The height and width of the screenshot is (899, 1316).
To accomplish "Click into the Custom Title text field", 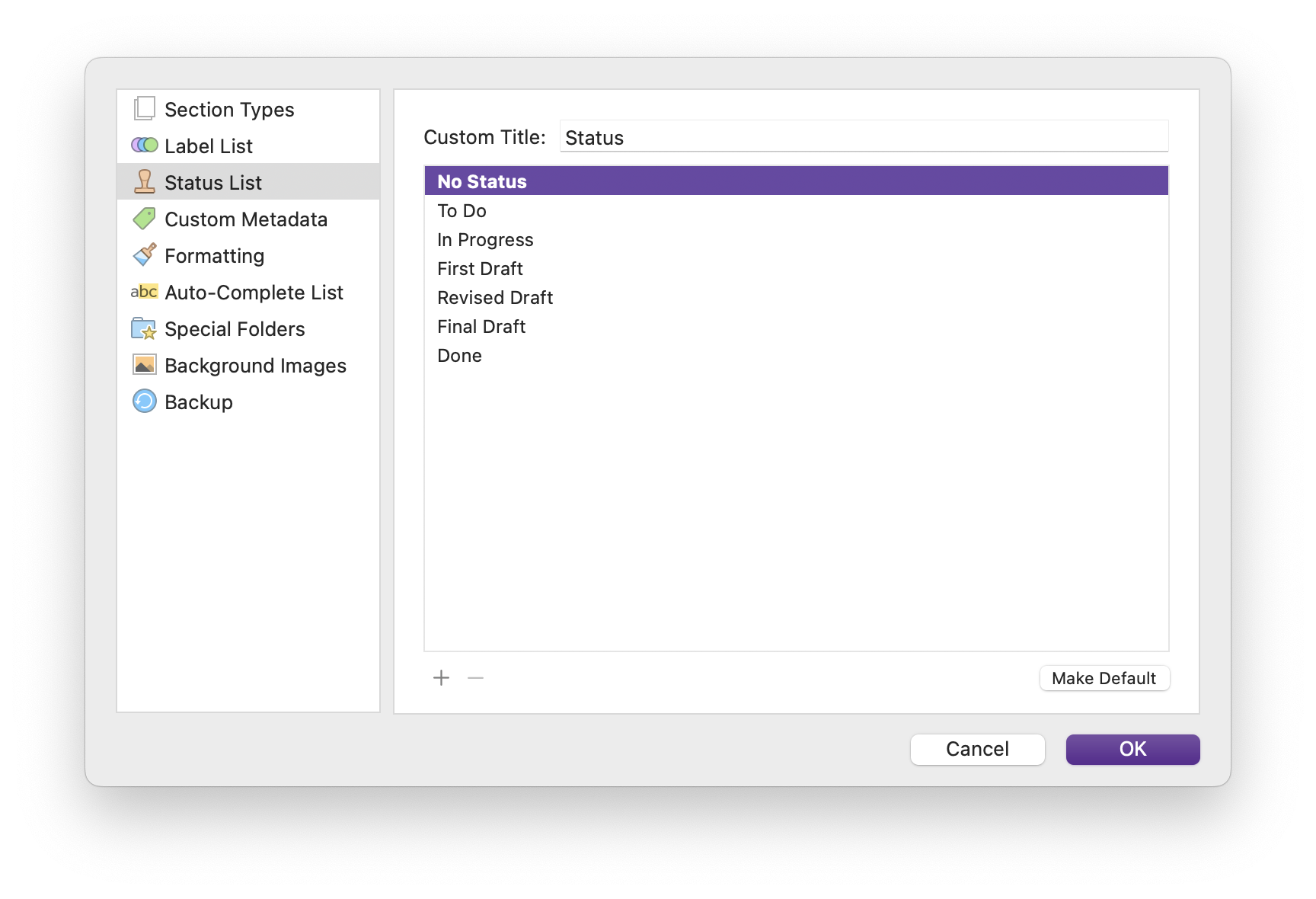I will point(864,138).
